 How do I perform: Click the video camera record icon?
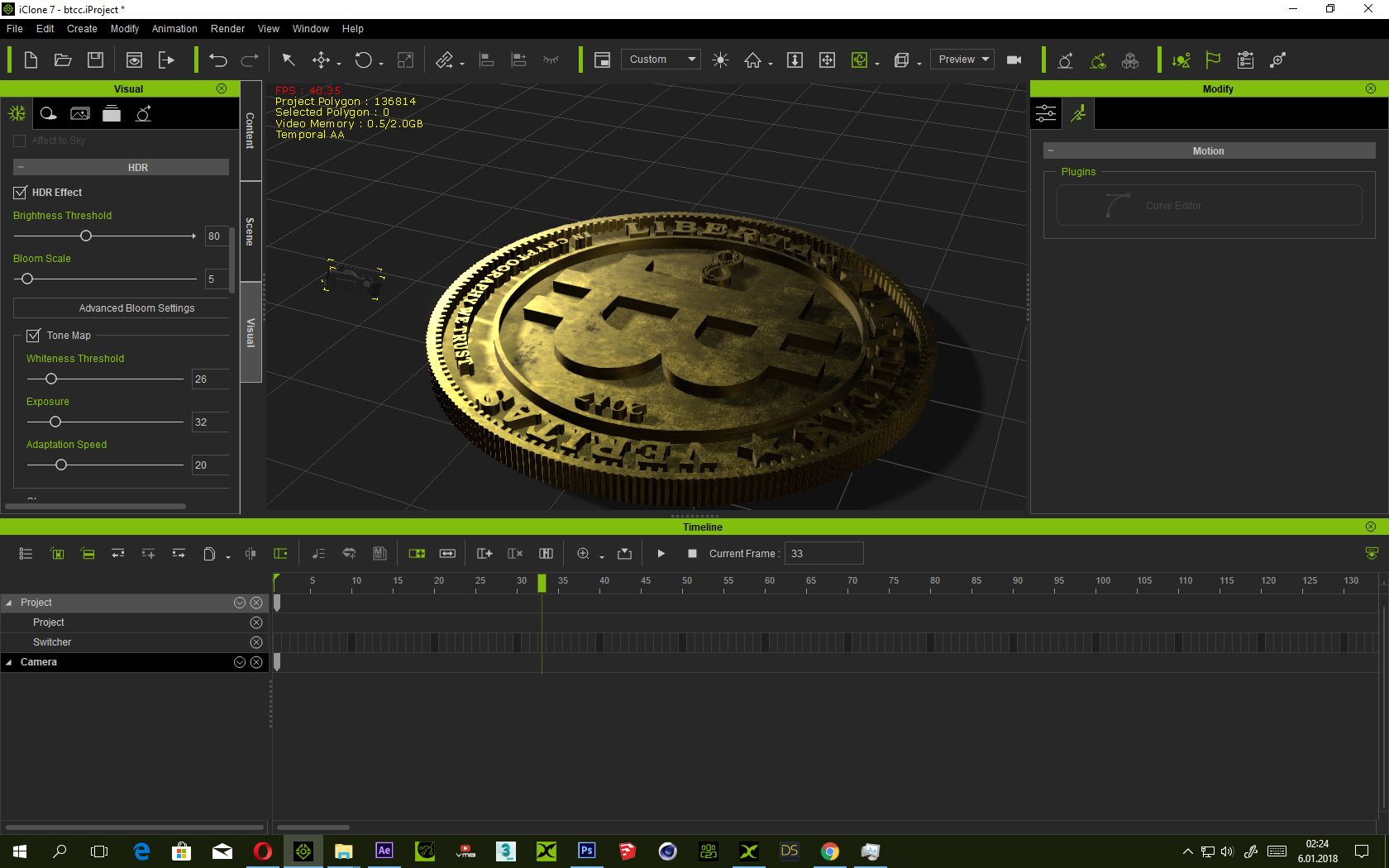tap(1014, 60)
